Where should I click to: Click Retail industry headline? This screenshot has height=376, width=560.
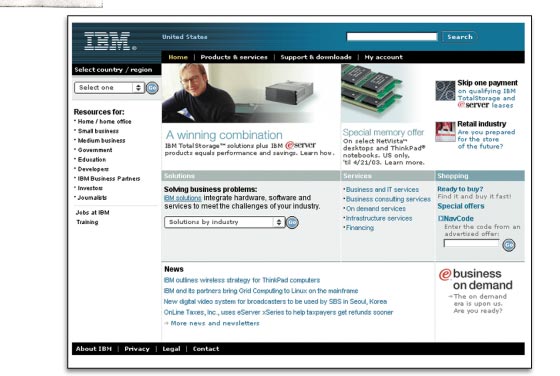(x=482, y=124)
